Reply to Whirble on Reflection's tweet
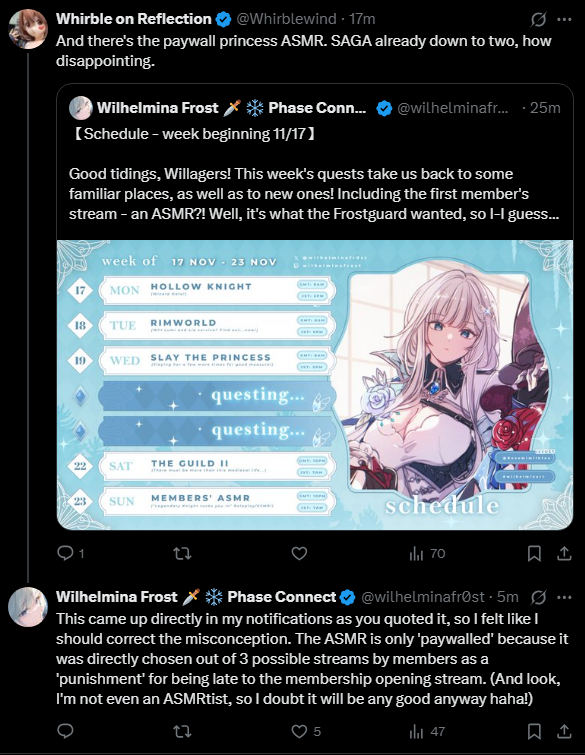The width and height of the screenshot is (585, 755). pyautogui.click(x=70, y=553)
